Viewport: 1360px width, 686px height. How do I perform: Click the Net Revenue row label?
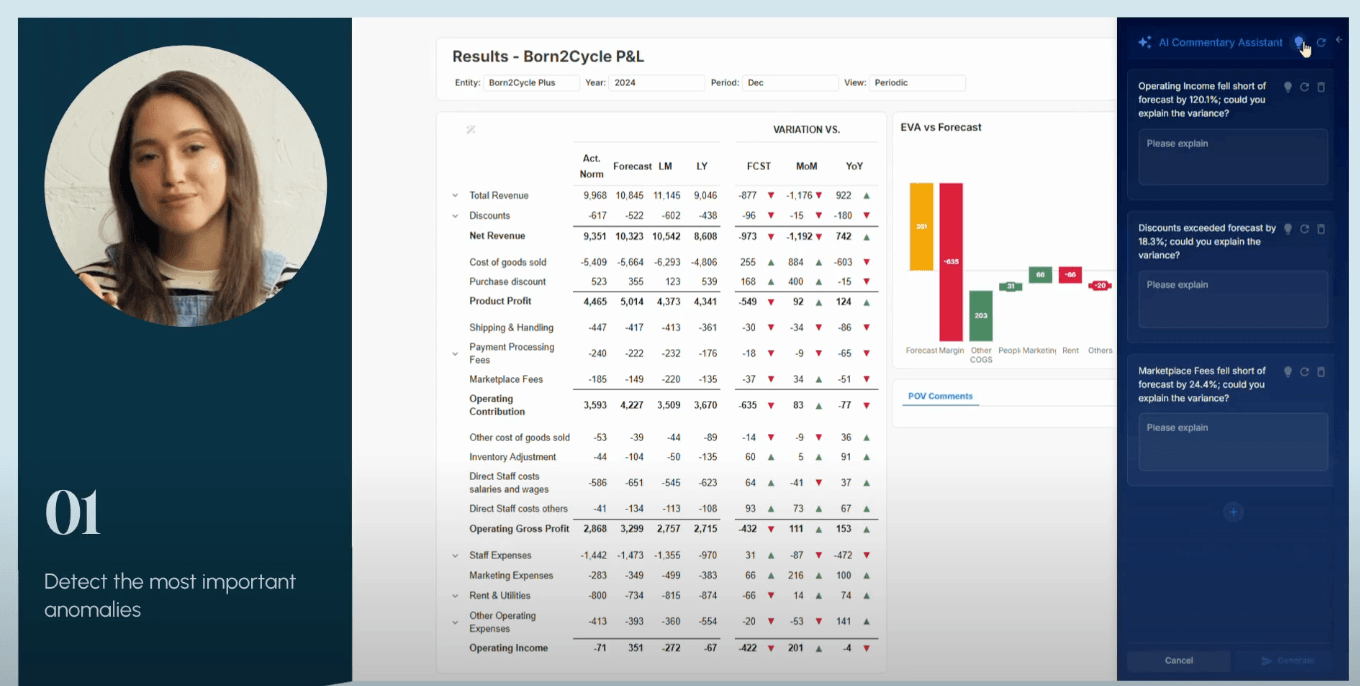(497, 236)
